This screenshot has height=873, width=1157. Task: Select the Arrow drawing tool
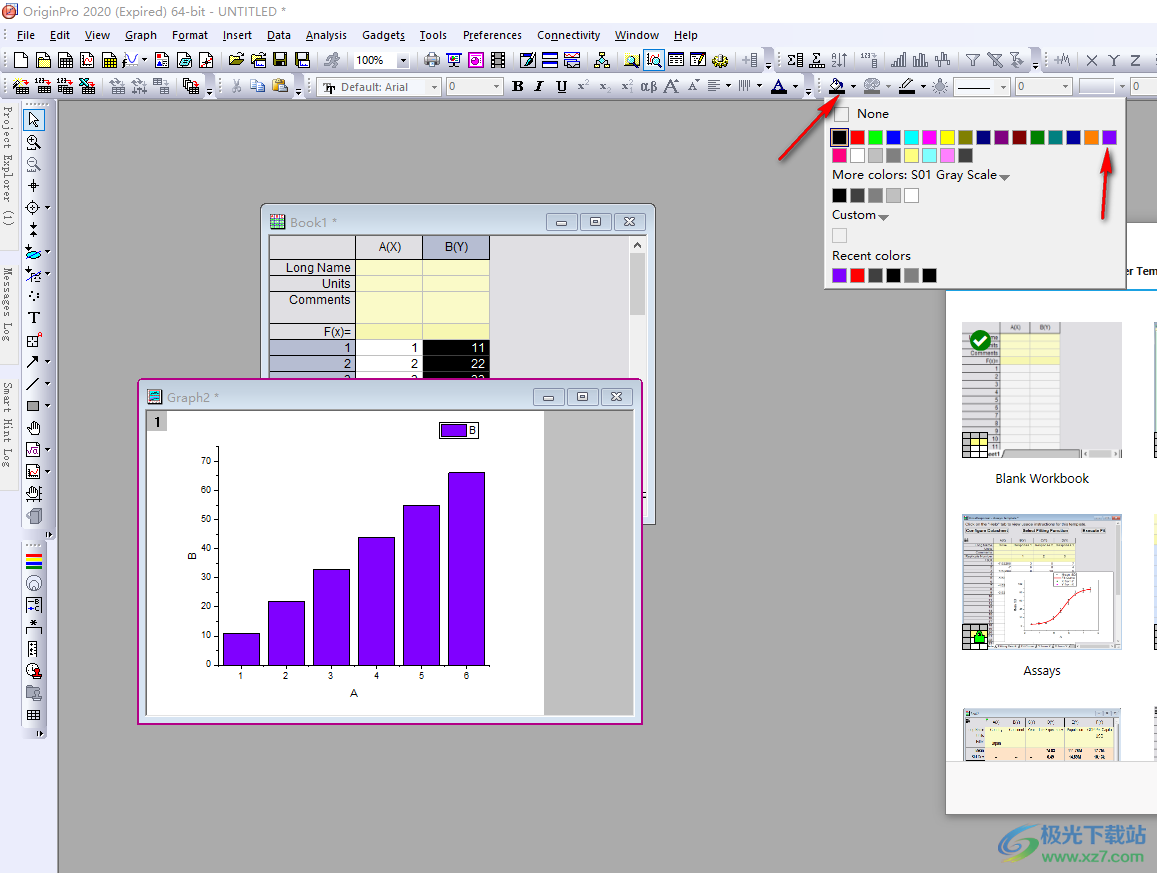pos(32,362)
